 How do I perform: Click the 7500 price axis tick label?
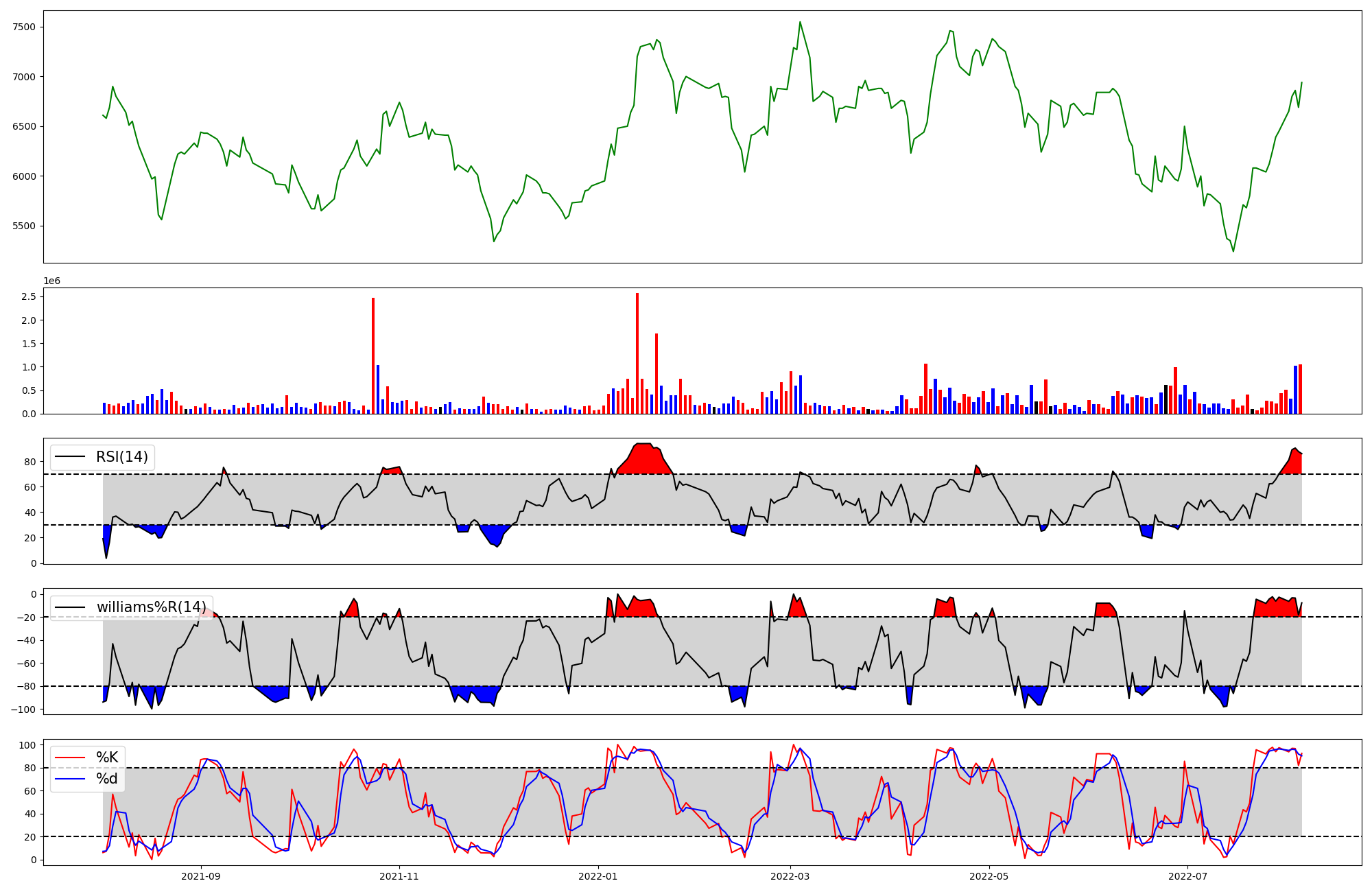coord(24,27)
